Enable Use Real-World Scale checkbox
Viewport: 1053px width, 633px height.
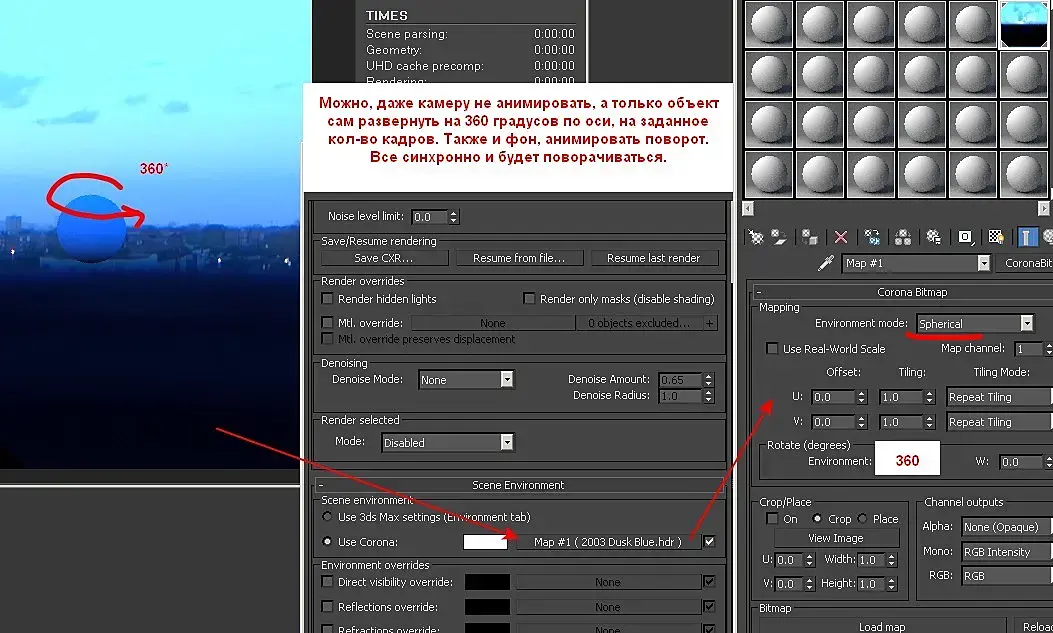772,348
